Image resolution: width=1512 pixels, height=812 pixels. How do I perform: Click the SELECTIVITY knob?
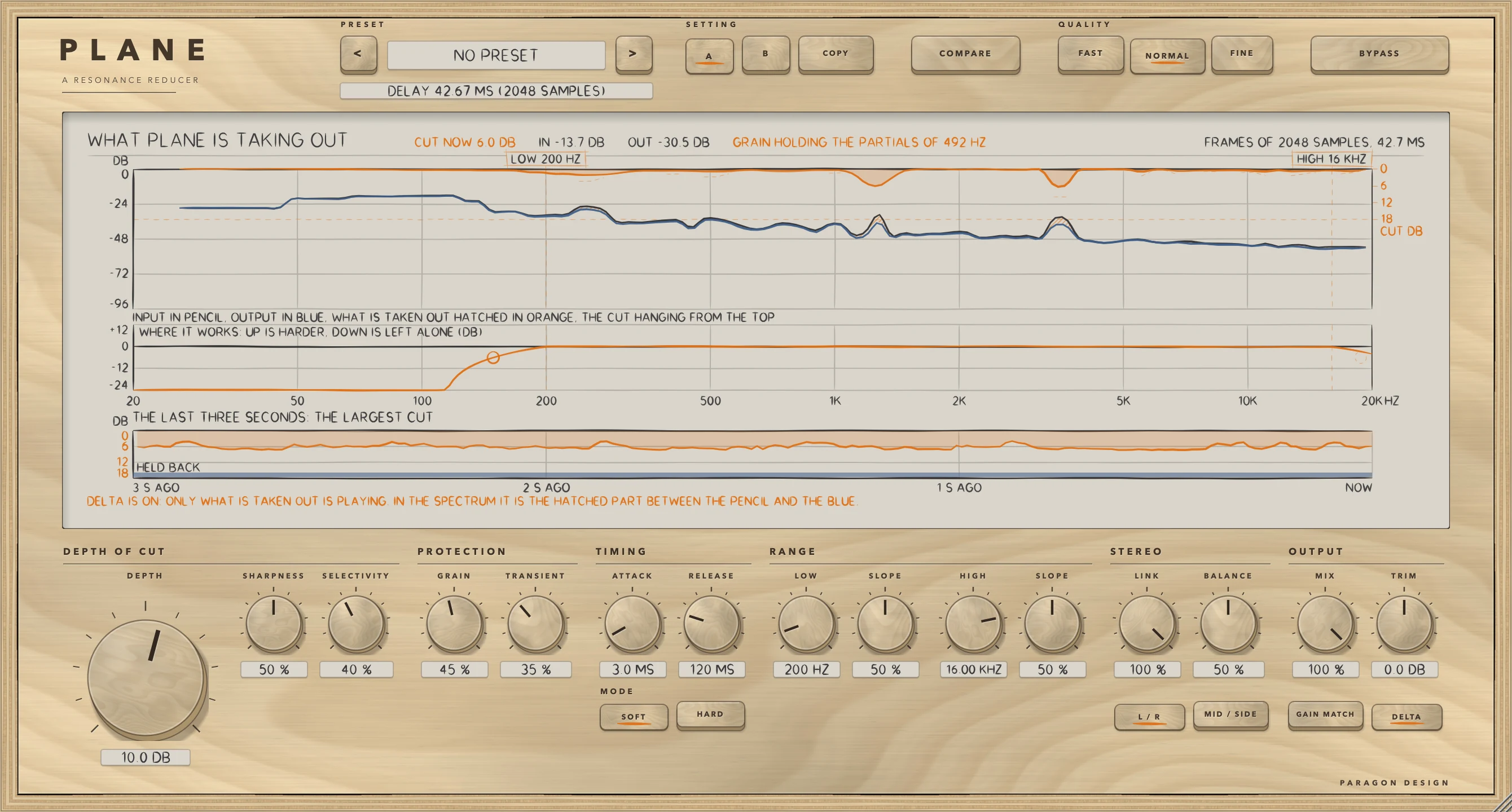tap(357, 624)
